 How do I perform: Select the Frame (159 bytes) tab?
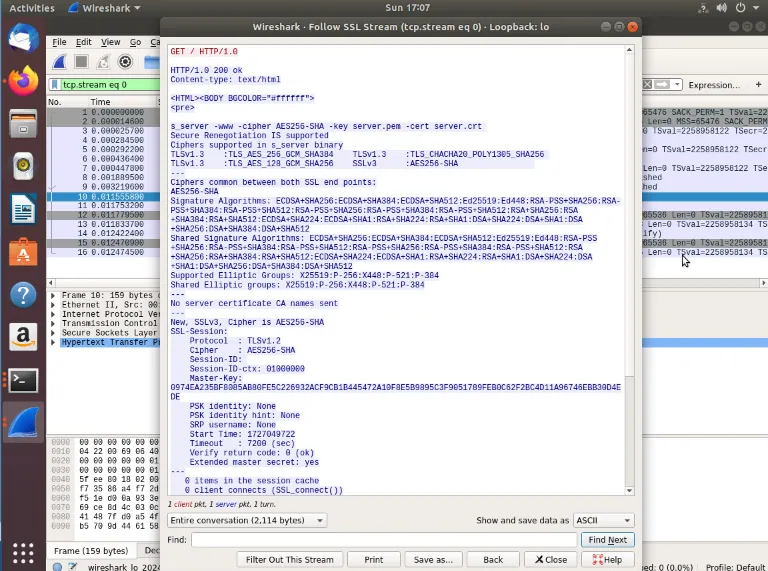pos(91,551)
